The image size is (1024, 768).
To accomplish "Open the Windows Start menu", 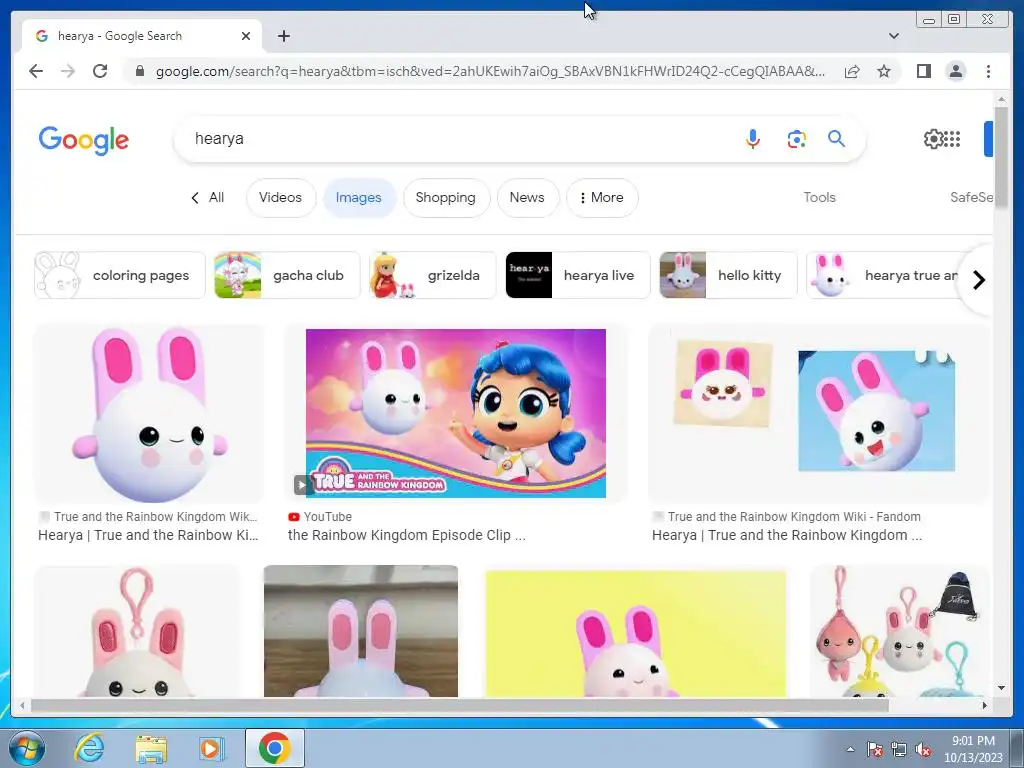I will [x=26, y=748].
